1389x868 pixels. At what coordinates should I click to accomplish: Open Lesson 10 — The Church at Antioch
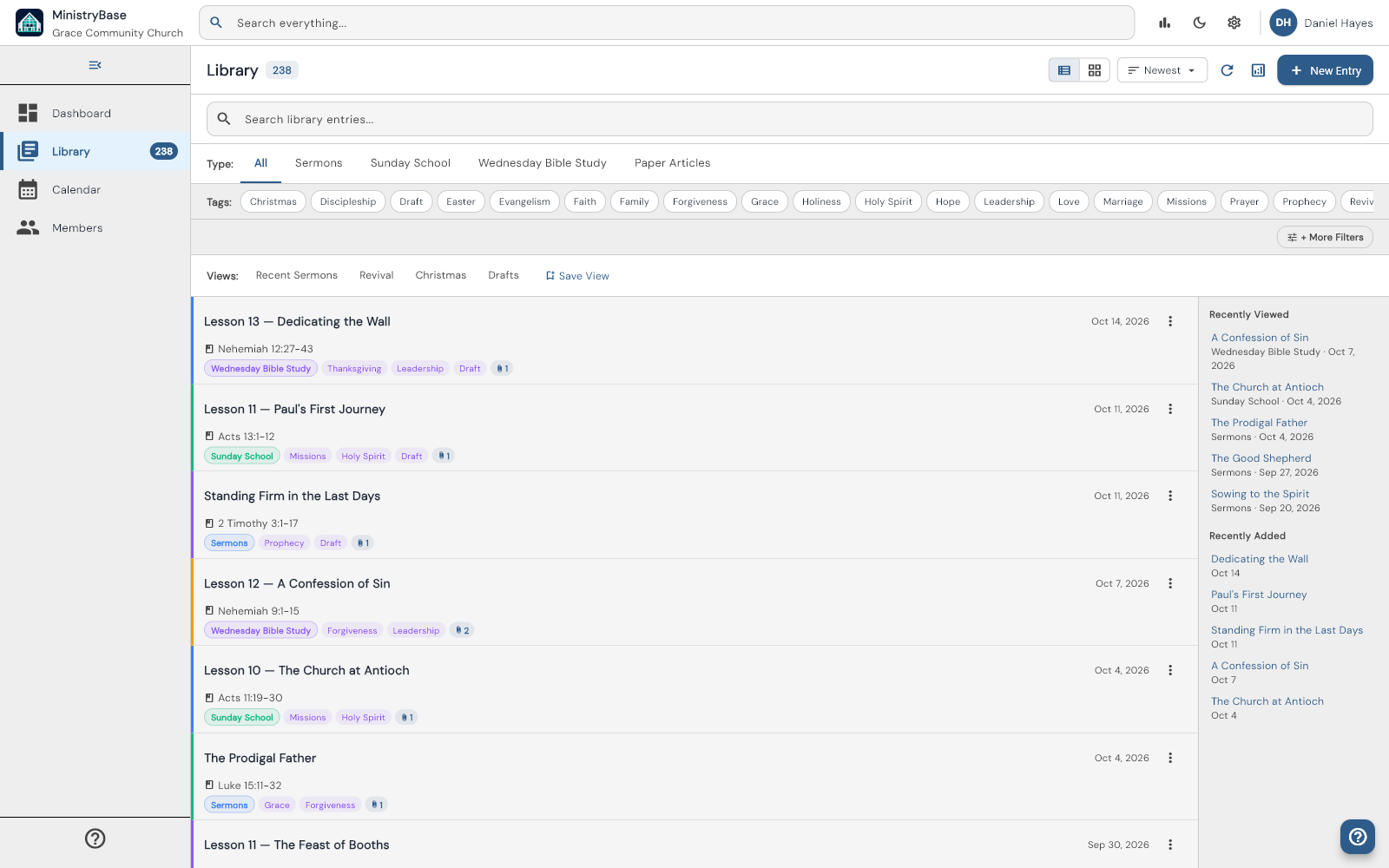[306, 670]
